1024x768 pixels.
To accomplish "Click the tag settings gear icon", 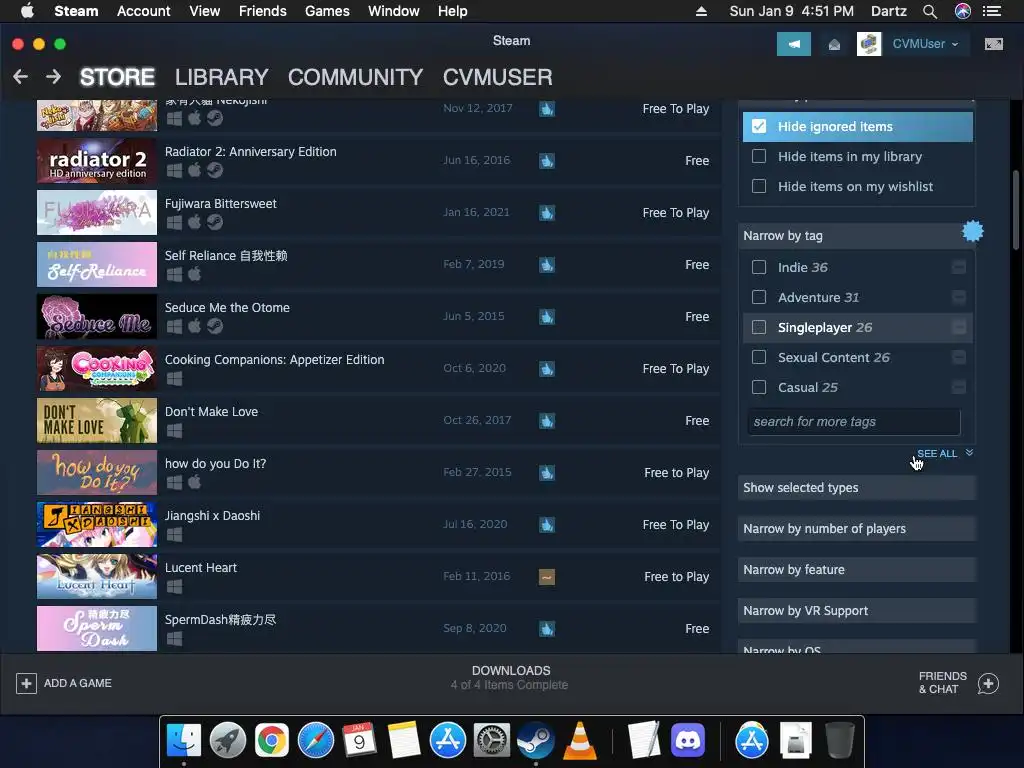I will (x=972, y=231).
